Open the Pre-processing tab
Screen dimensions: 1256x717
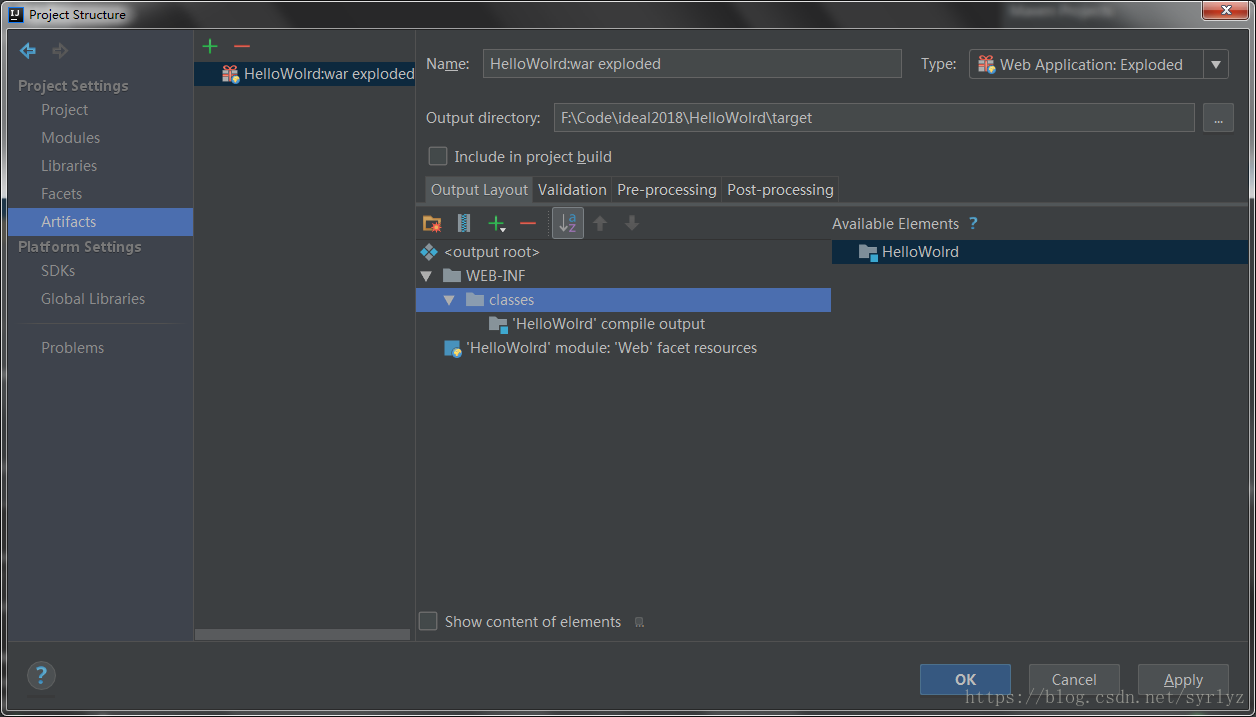coord(667,190)
